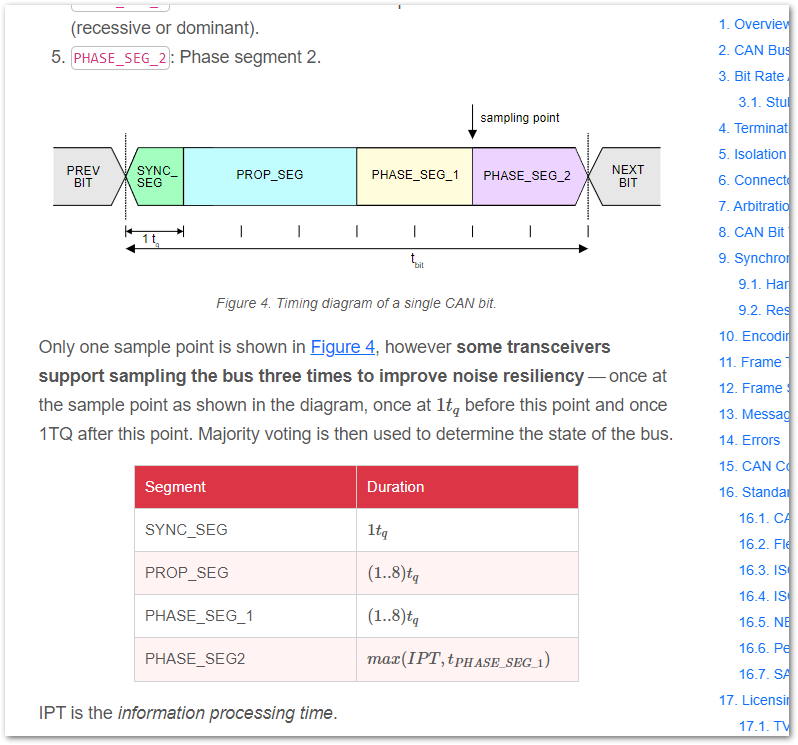Screen dimensions: 798x745
Task: Open section 9 Synchronization in the sidebar
Action: click(753, 258)
